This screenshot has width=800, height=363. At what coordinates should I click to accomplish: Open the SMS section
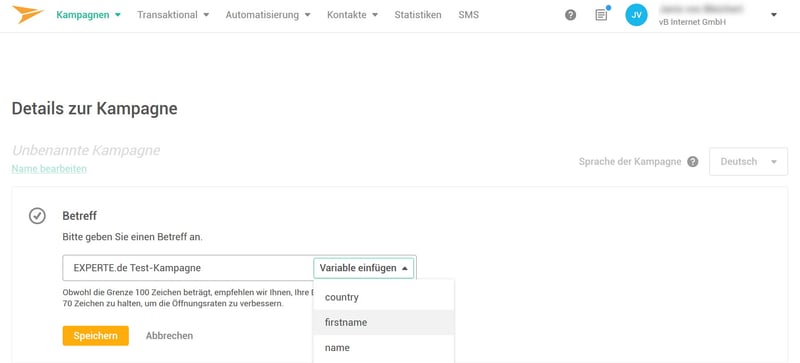[468, 15]
